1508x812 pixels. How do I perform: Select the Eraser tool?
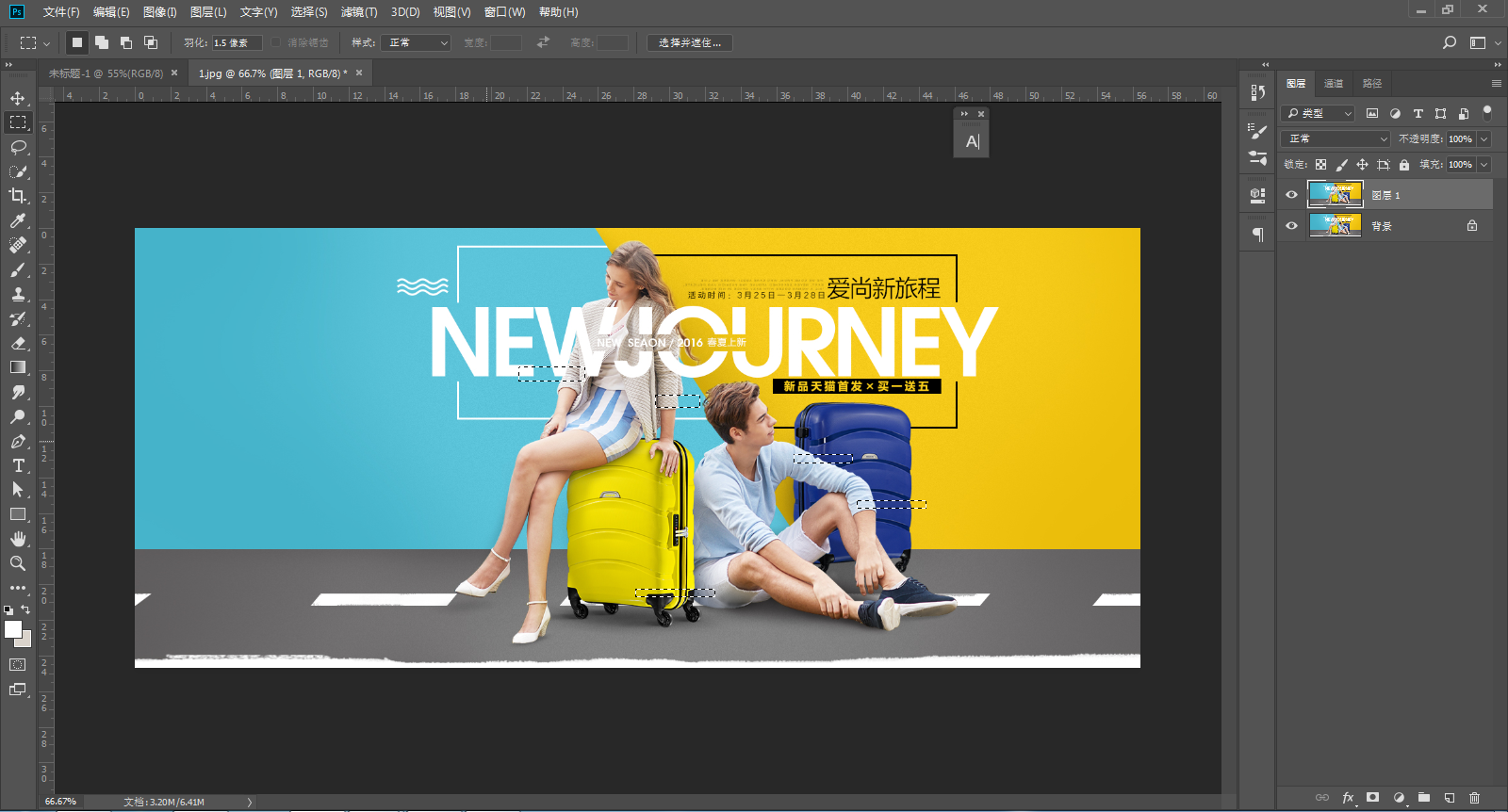(x=18, y=343)
